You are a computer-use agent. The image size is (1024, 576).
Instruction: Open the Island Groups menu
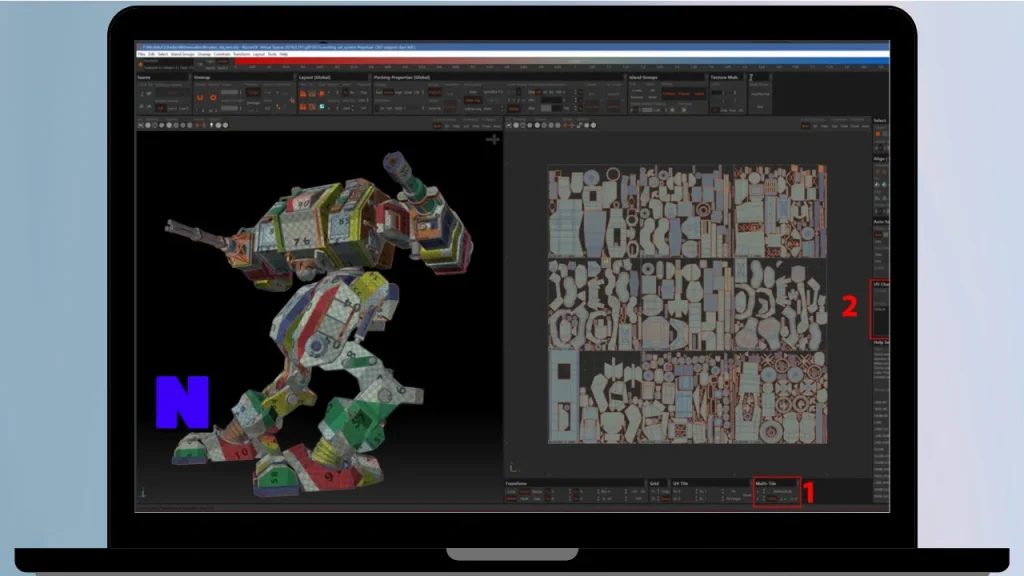183,54
